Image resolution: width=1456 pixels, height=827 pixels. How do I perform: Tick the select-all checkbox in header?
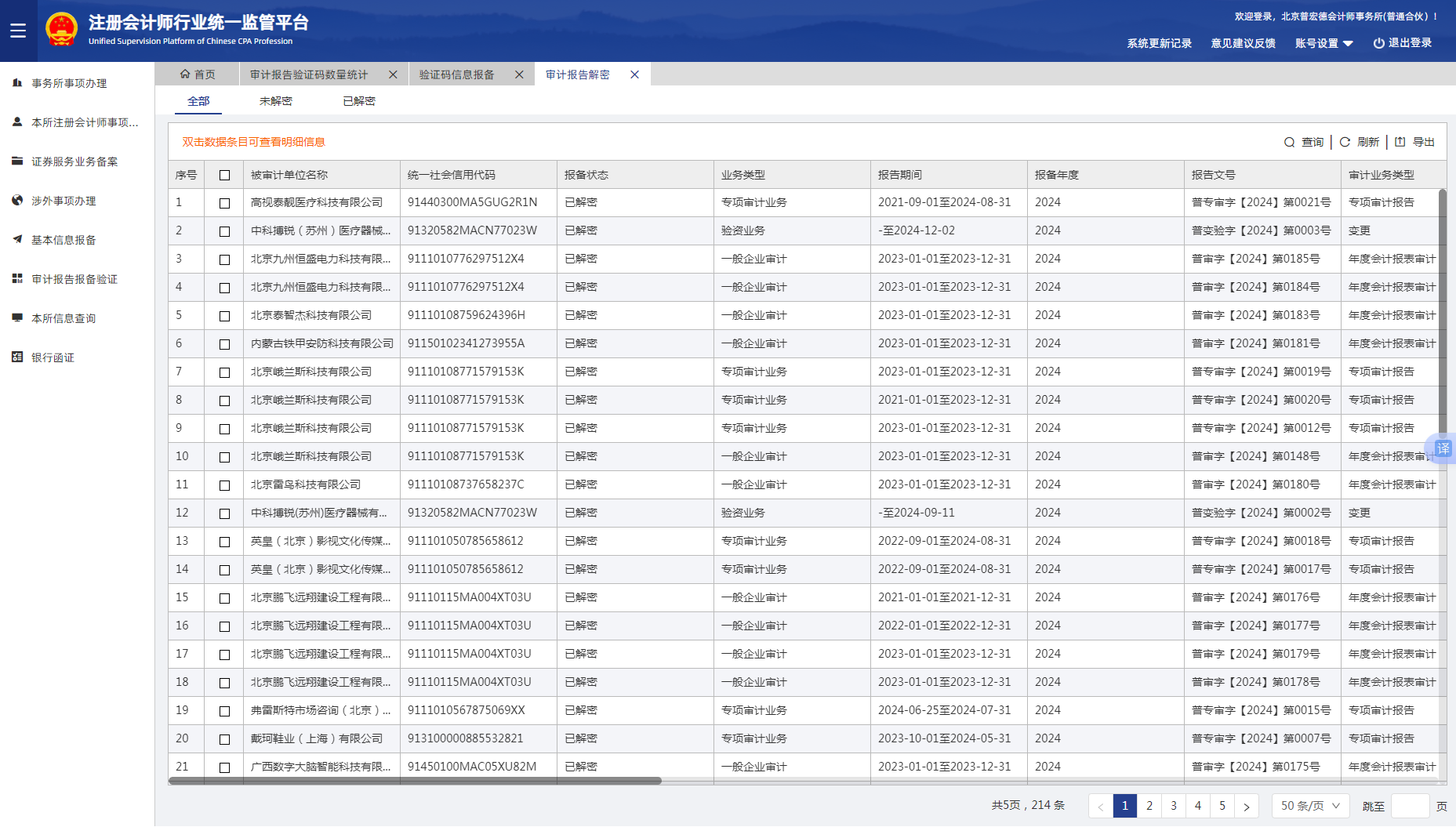[x=225, y=176]
